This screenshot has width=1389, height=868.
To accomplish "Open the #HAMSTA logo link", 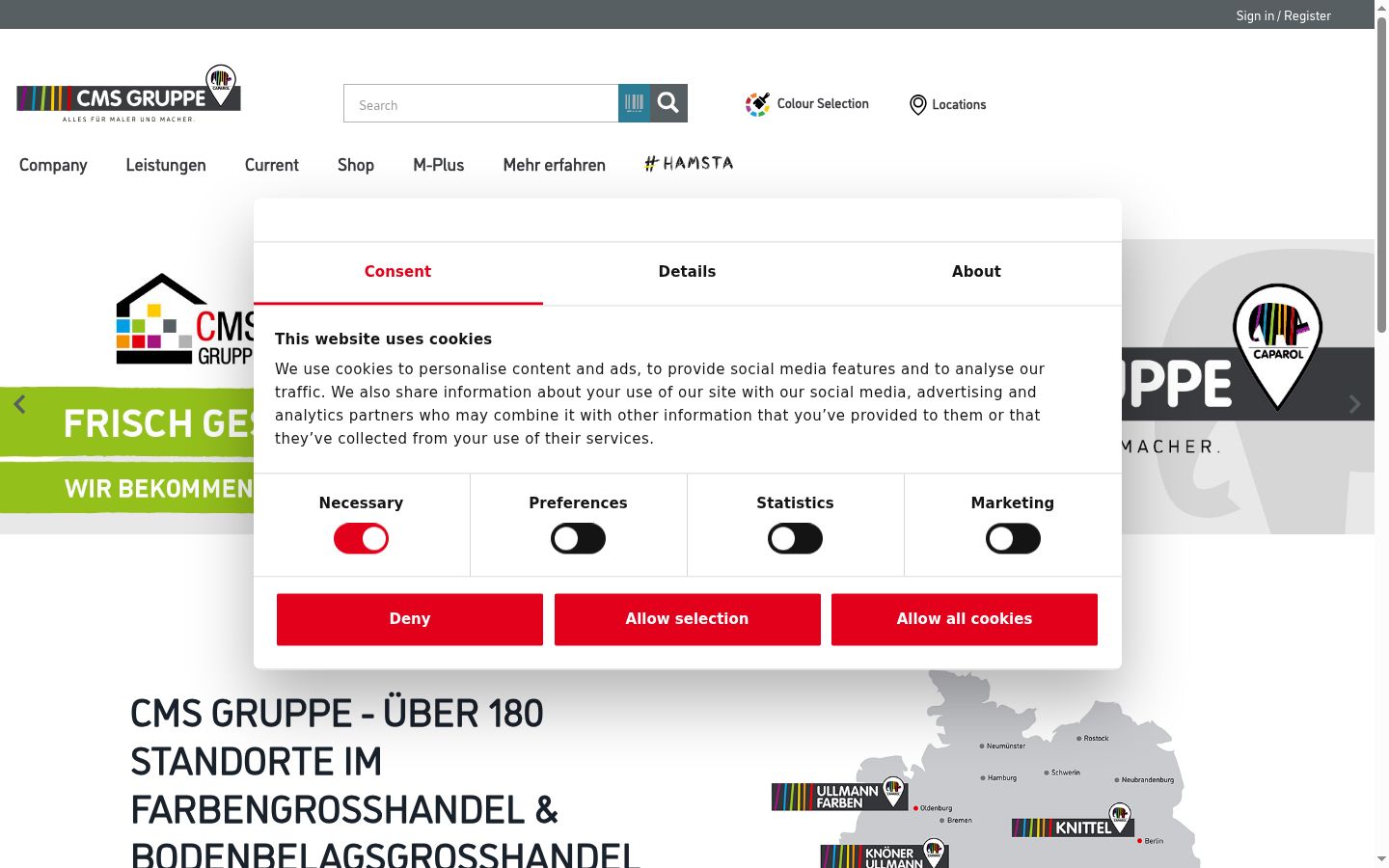I will point(689,164).
